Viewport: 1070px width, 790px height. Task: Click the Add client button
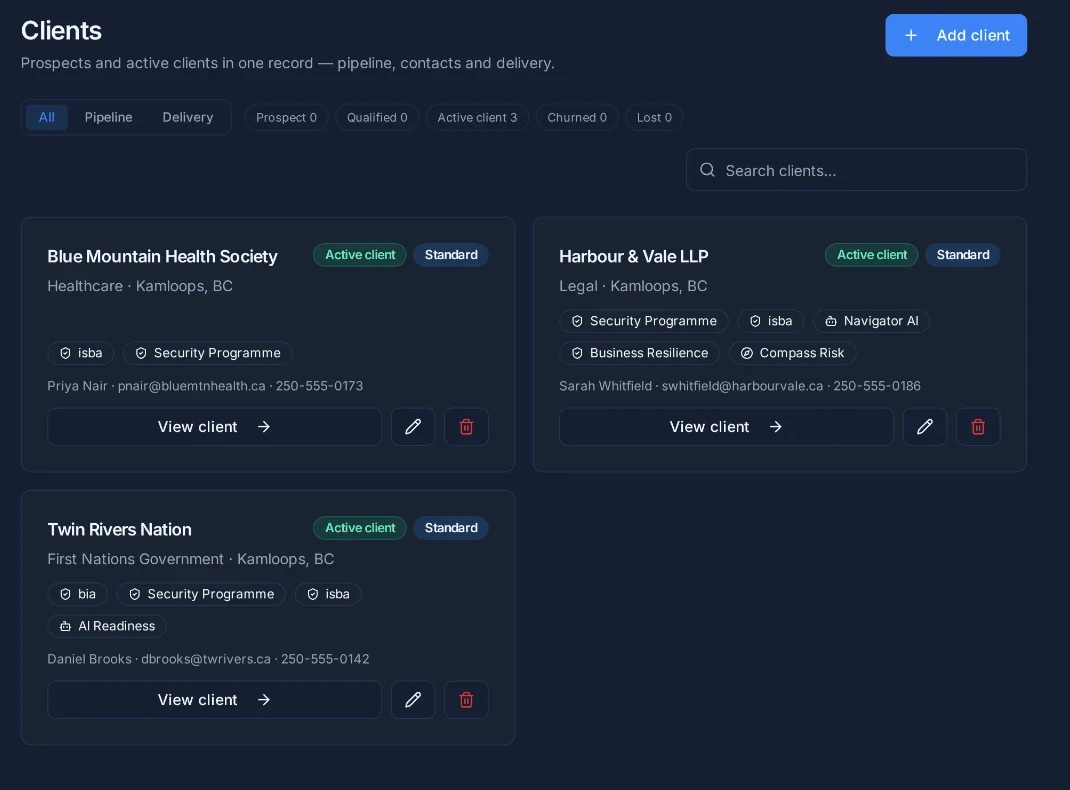pyautogui.click(x=956, y=35)
